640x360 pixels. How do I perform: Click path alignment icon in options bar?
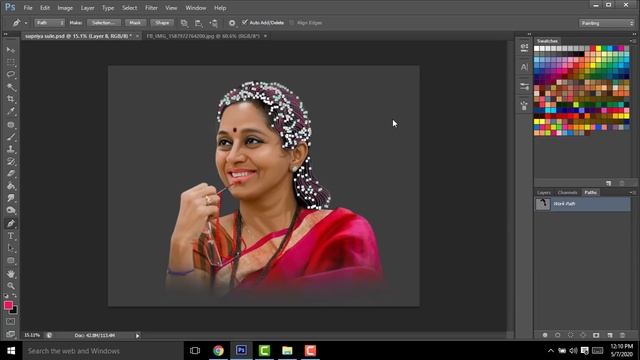pyautogui.click(x=199, y=23)
